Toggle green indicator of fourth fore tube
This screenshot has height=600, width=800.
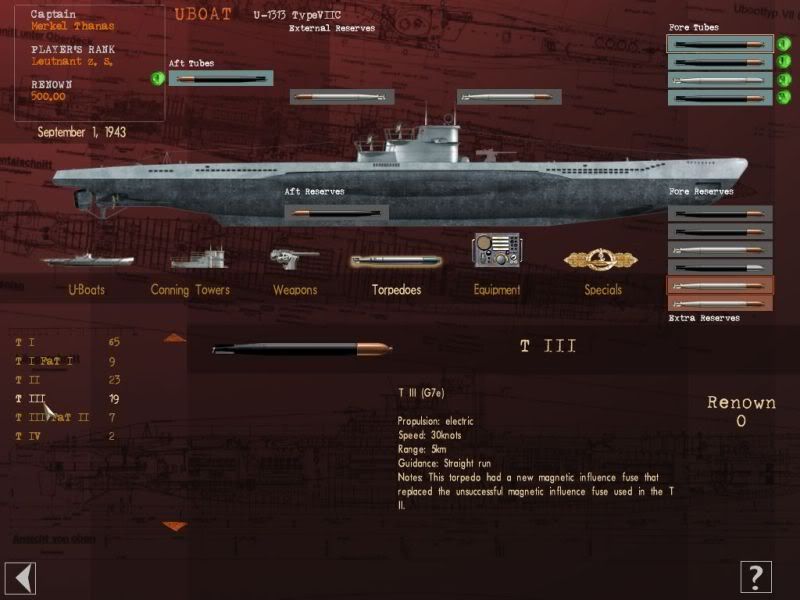(x=784, y=97)
